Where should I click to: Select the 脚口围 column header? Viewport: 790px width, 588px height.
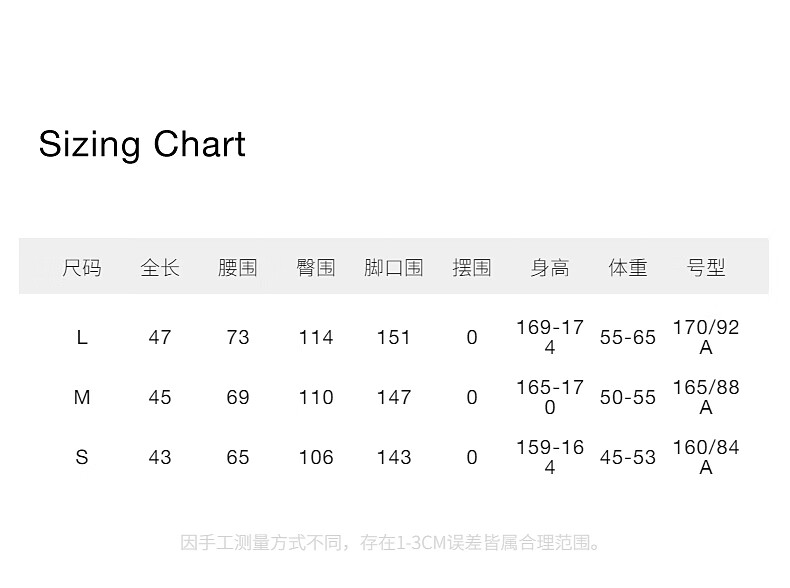click(x=394, y=267)
